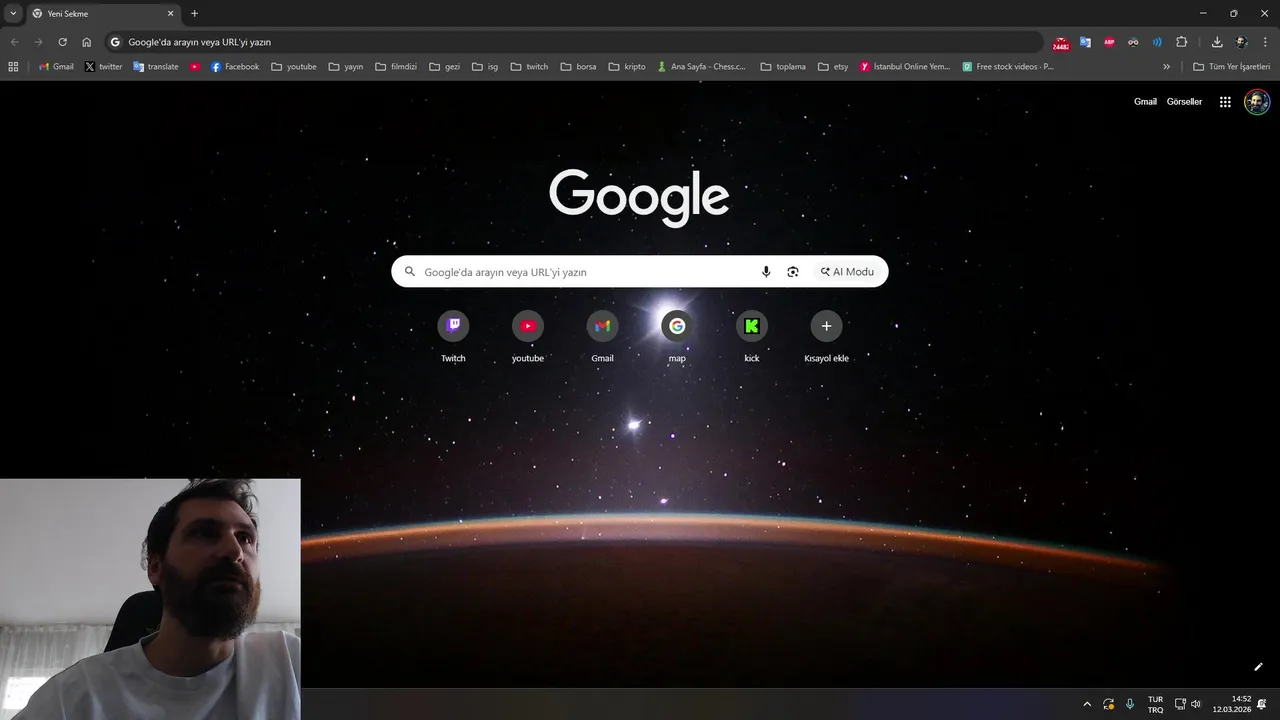Open the Gmail shortcut tile
Image resolution: width=1280 pixels, height=720 pixels.
click(x=602, y=336)
